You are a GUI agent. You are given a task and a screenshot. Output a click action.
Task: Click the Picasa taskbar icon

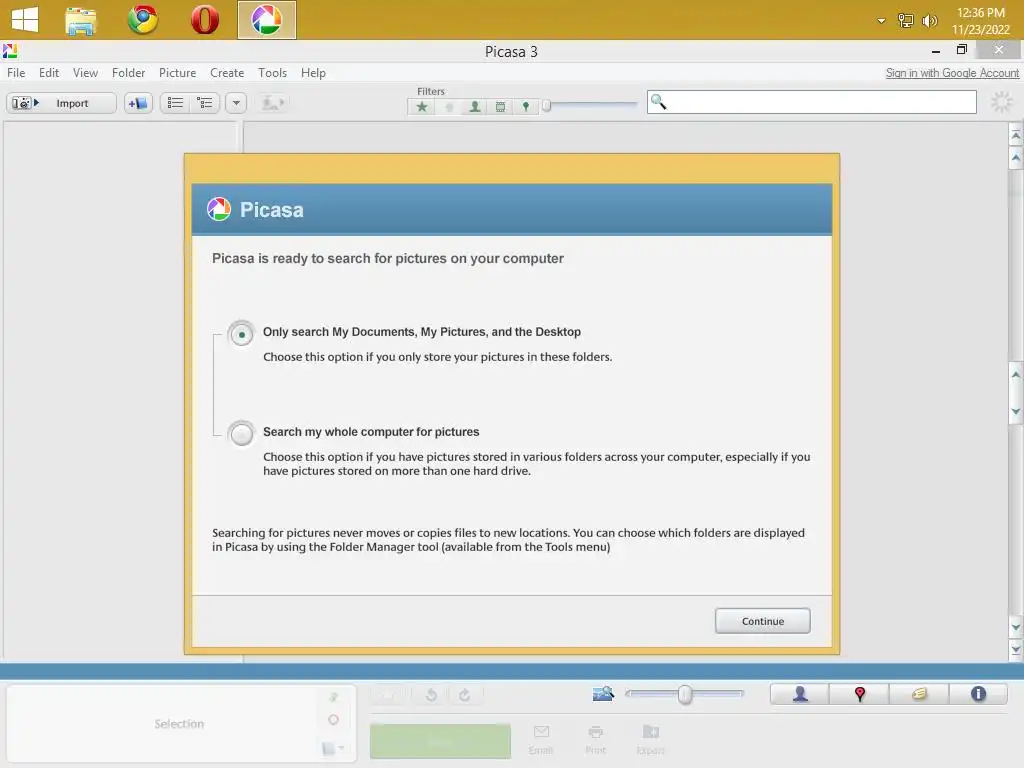click(x=266, y=20)
